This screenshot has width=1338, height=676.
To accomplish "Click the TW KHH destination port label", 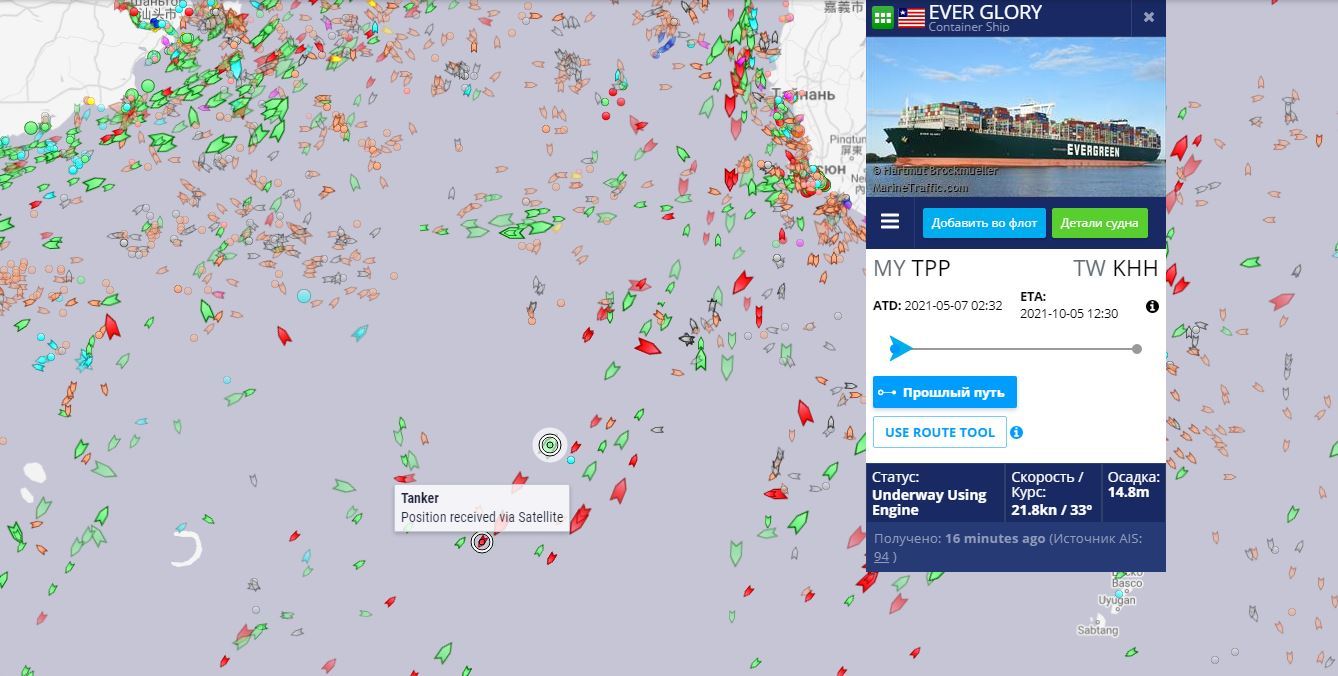I will [x=1116, y=268].
